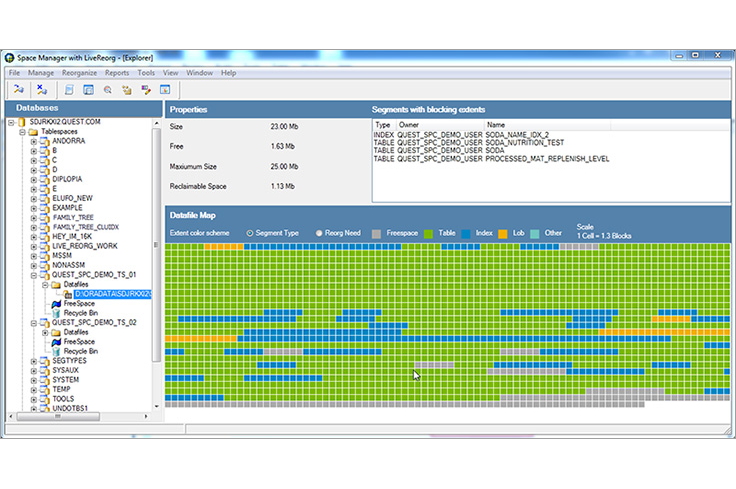Image resolution: width=736 pixels, height=489 pixels.
Task: Select the Reorg Need color scheme radio
Action: click(x=319, y=233)
